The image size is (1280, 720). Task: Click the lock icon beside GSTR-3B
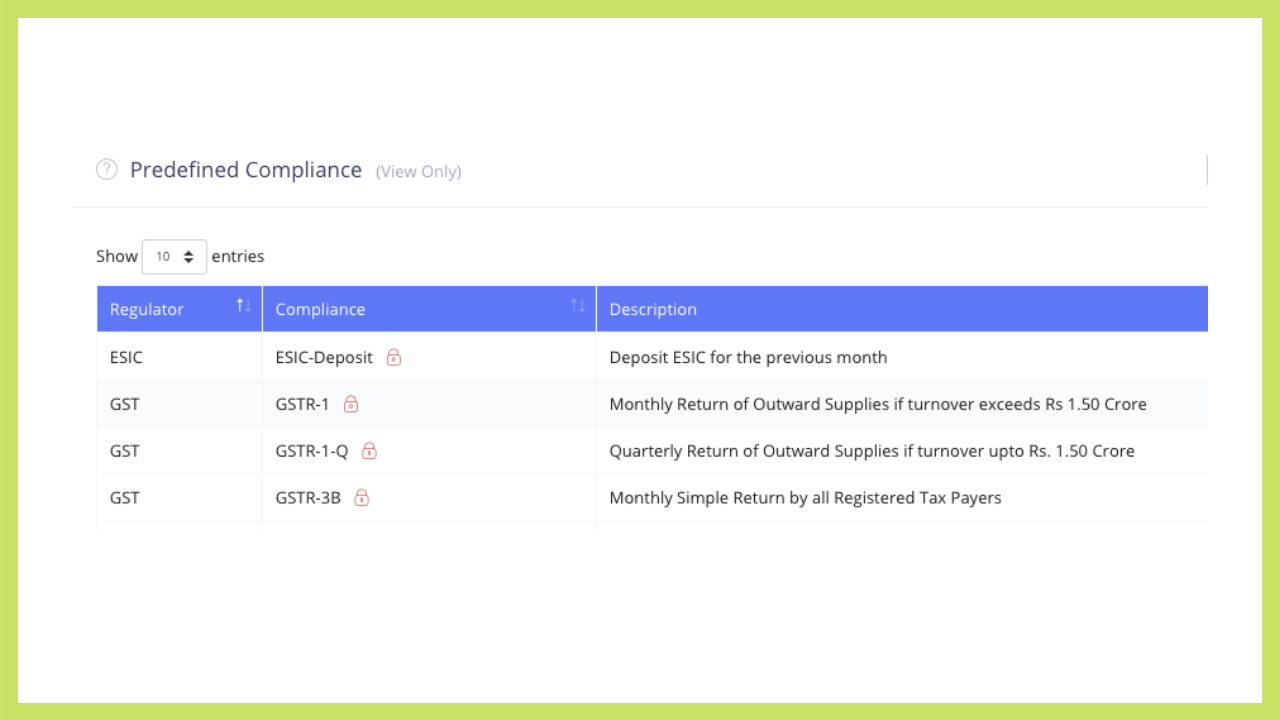[362, 497]
